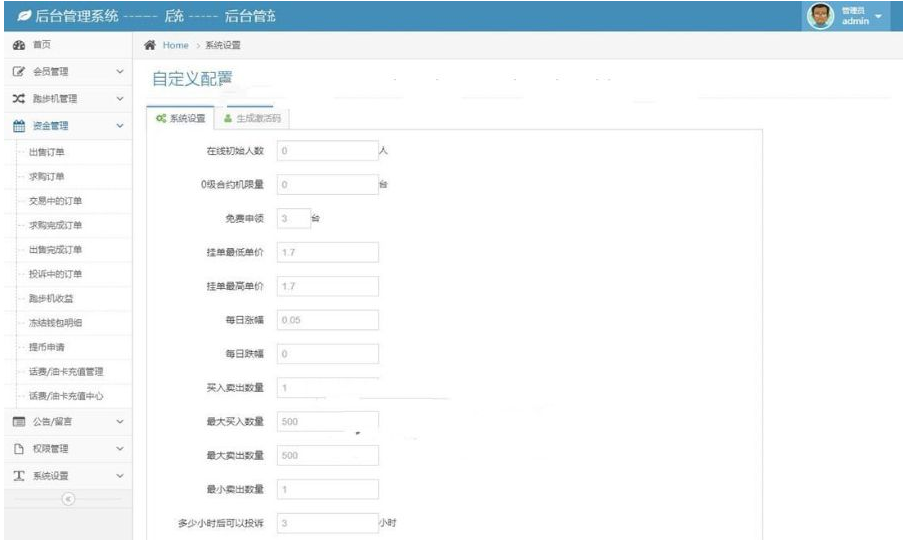Click the shuffle icon beside 跑步机管理
The image size is (903, 540).
[x=18, y=99]
